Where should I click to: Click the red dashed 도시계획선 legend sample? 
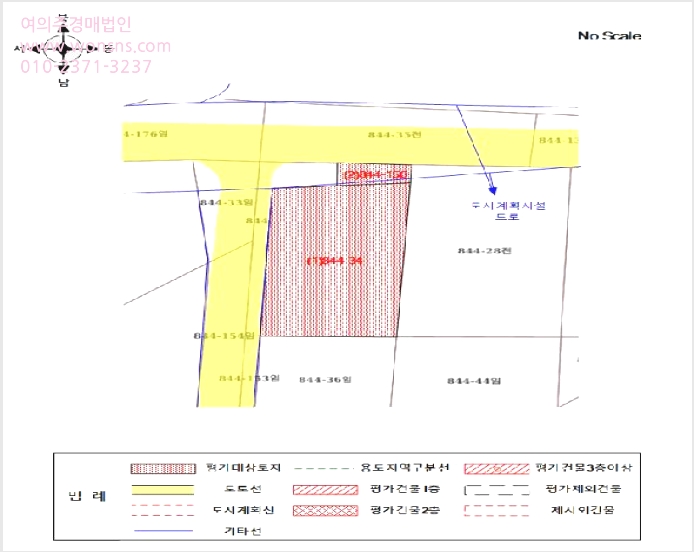[163, 510]
